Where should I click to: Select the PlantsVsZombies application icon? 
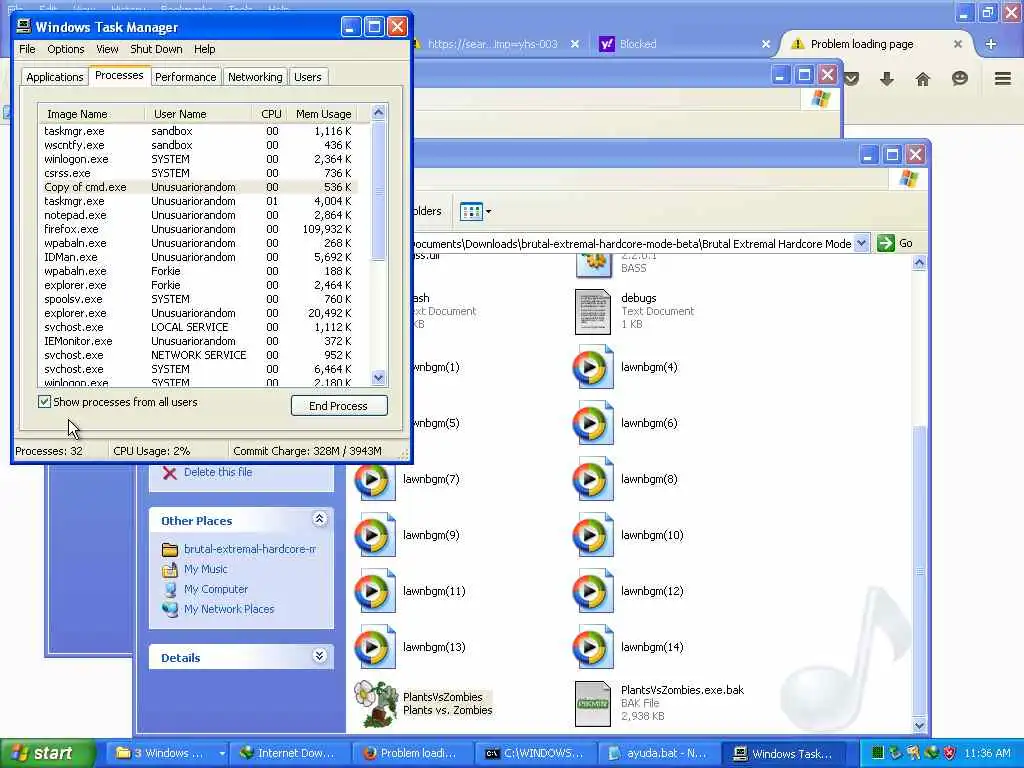pyautogui.click(x=376, y=704)
